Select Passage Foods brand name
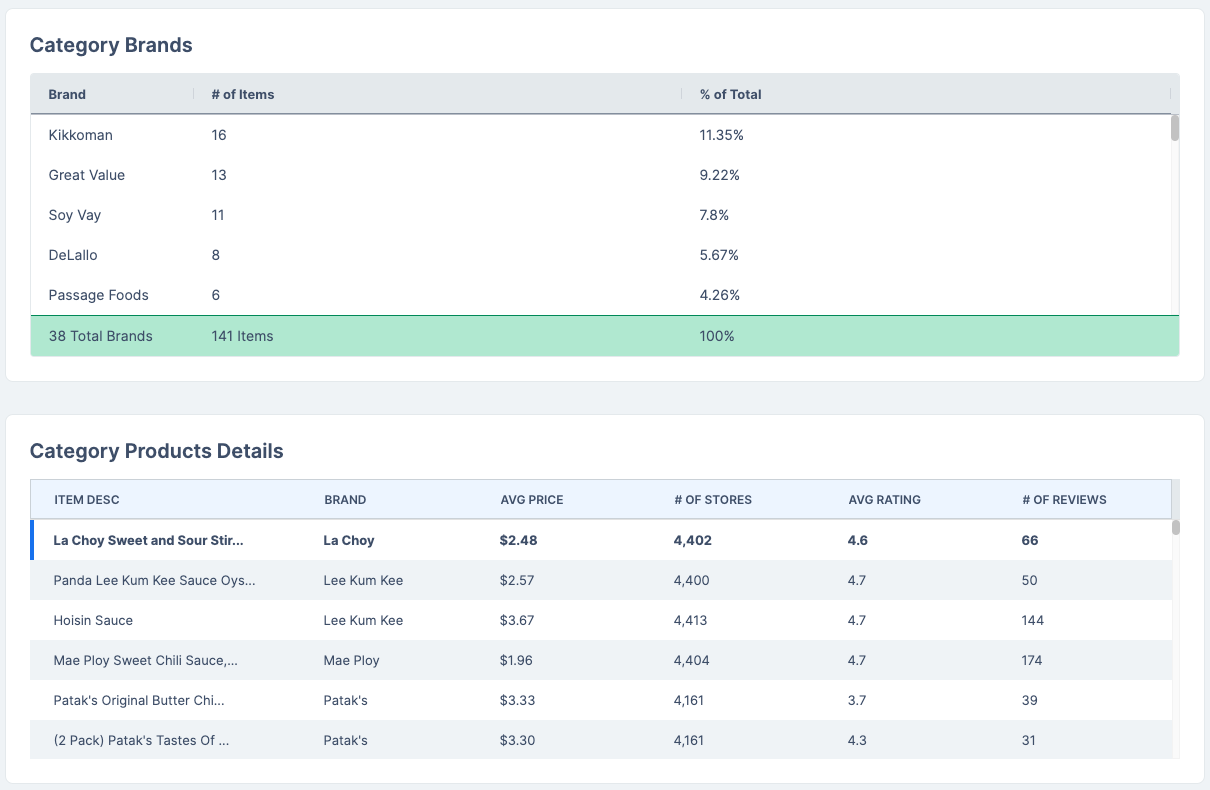Screen dimensions: 1210x790 point(98,295)
